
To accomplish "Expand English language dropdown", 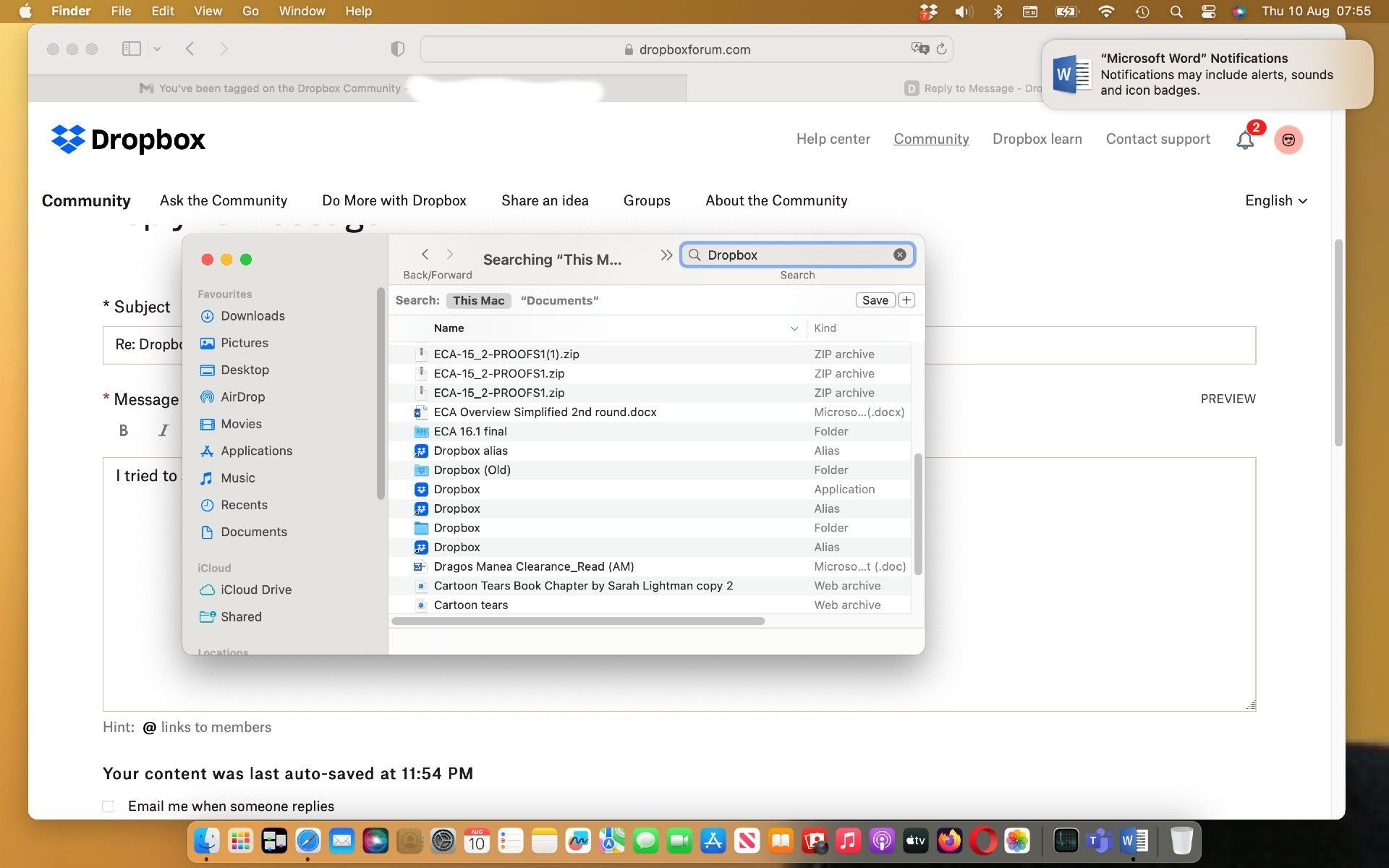I will pyautogui.click(x=1276, y=200).
